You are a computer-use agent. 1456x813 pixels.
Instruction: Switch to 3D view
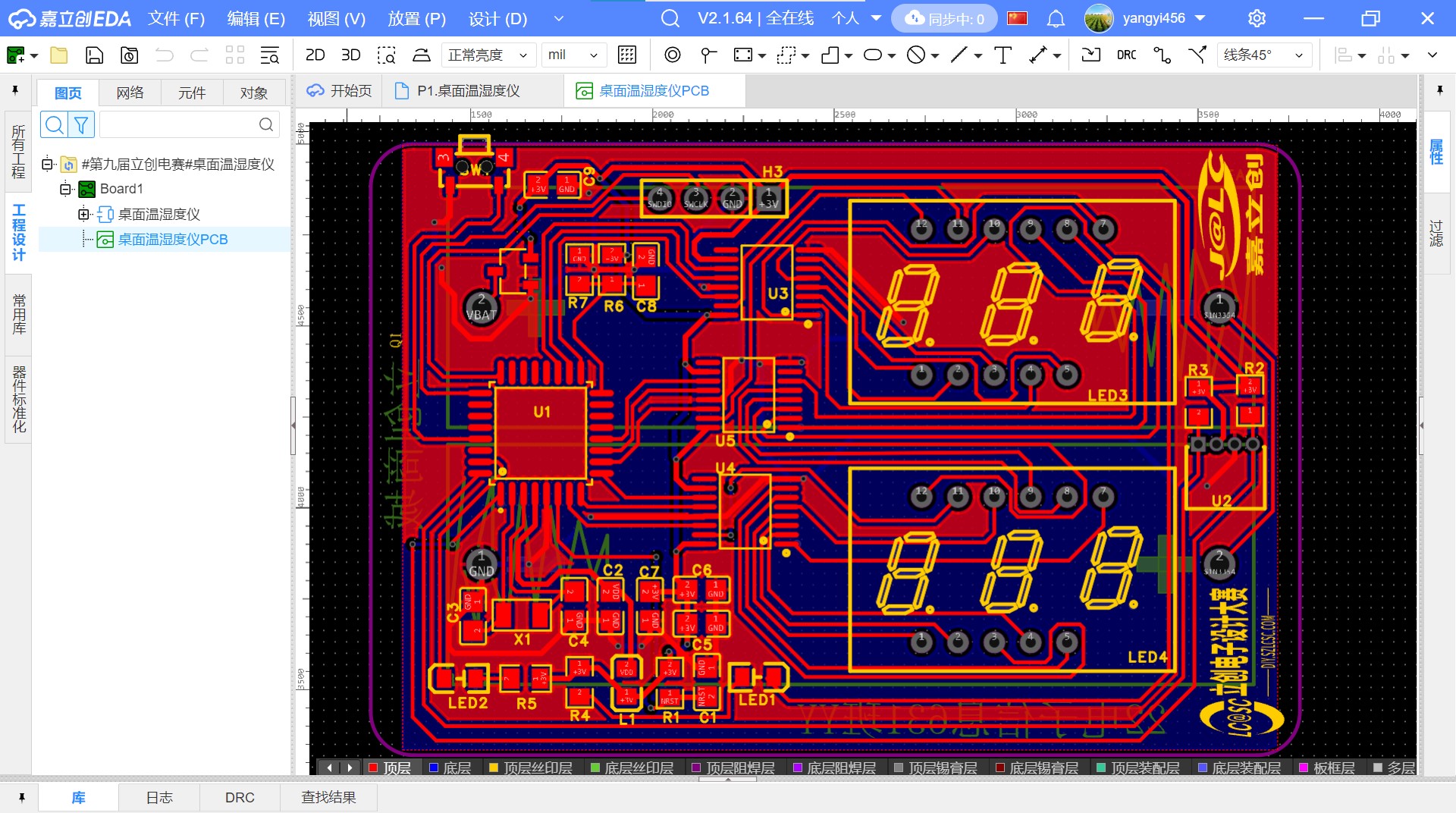[x=350, y=55]
